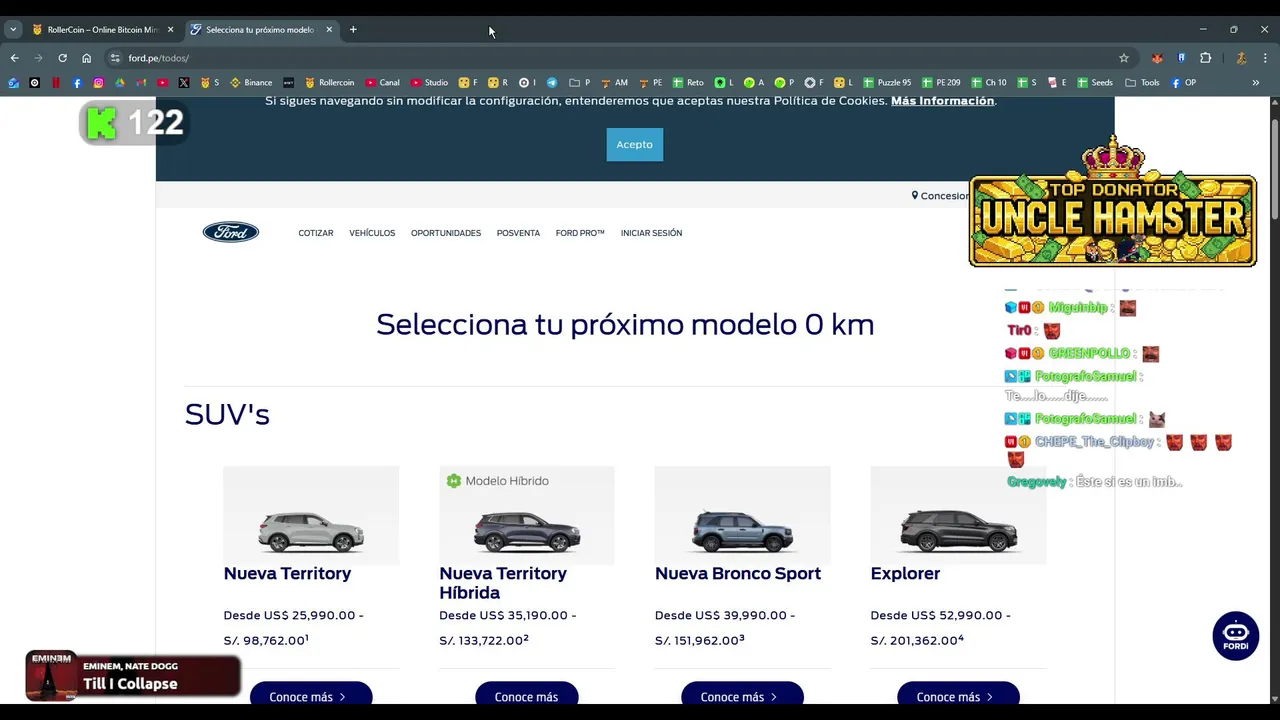Go to browser home page

click(x=86, y=58)
